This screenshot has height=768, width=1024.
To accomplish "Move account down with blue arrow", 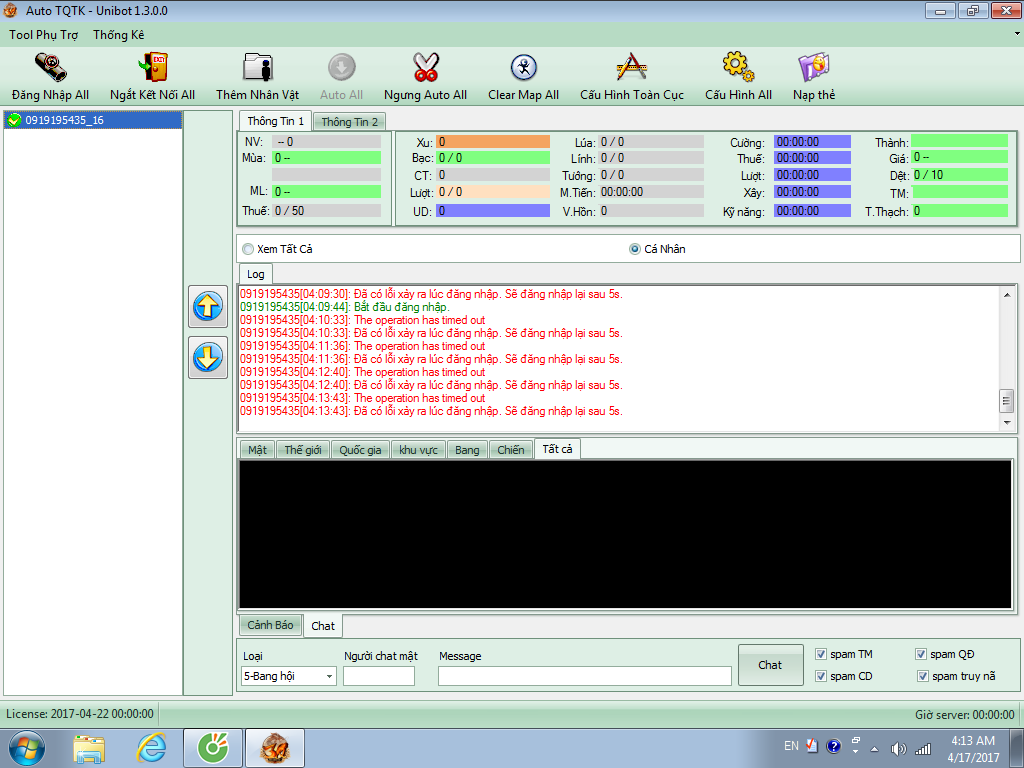I will point(208,357).
